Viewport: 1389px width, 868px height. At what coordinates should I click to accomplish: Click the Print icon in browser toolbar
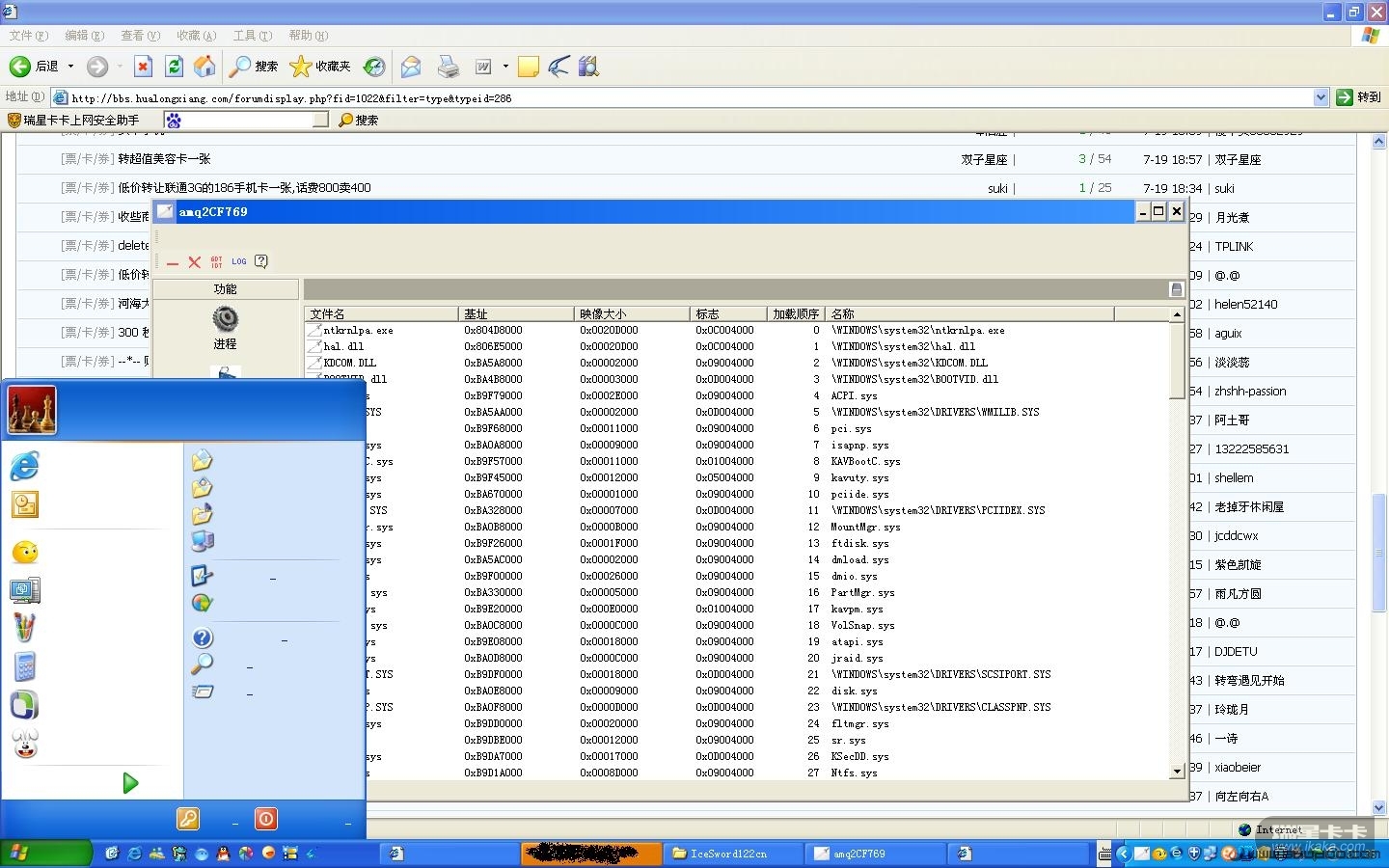click(449, 66)
